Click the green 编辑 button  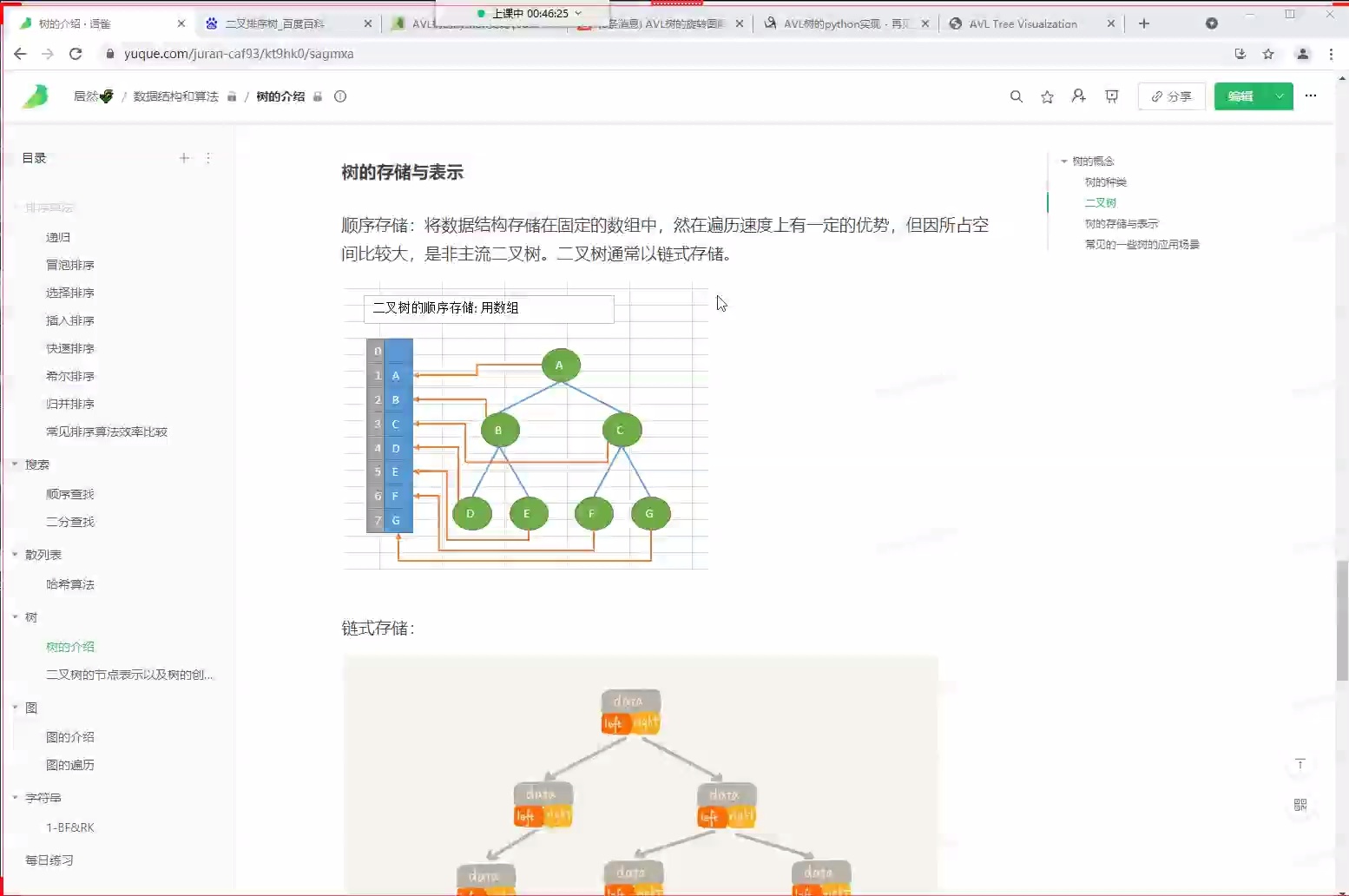[x=1240, y=96]
